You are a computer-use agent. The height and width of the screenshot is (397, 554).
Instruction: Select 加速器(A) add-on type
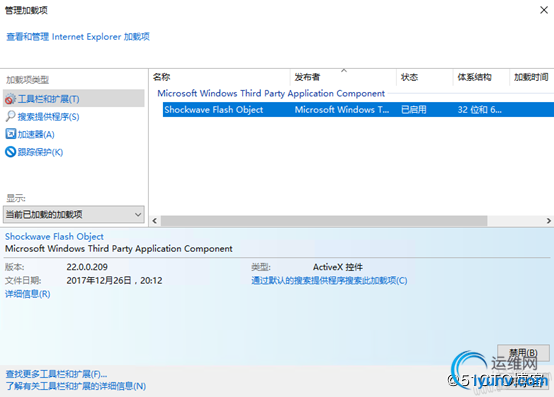pyautogui.click(x=36, y=134)
